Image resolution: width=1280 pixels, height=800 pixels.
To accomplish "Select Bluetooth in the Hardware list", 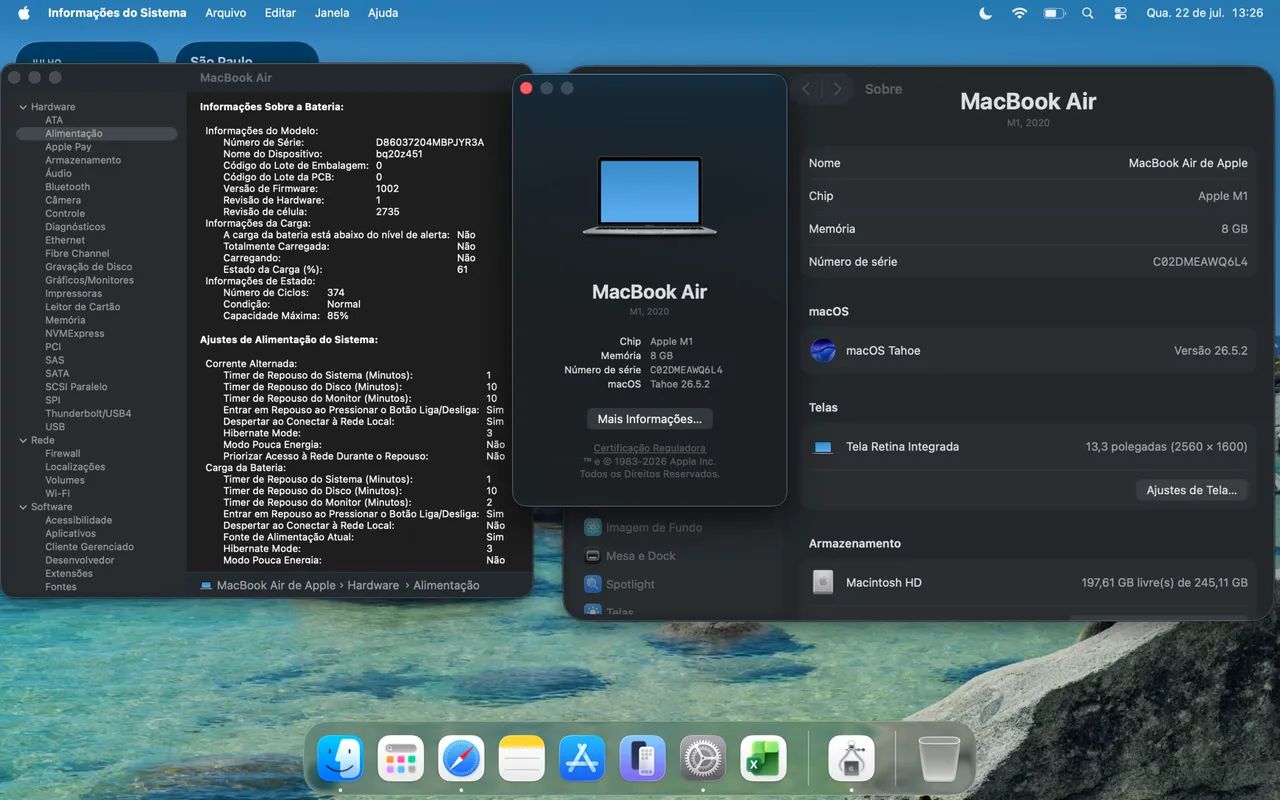I will [x=67, y=187].
